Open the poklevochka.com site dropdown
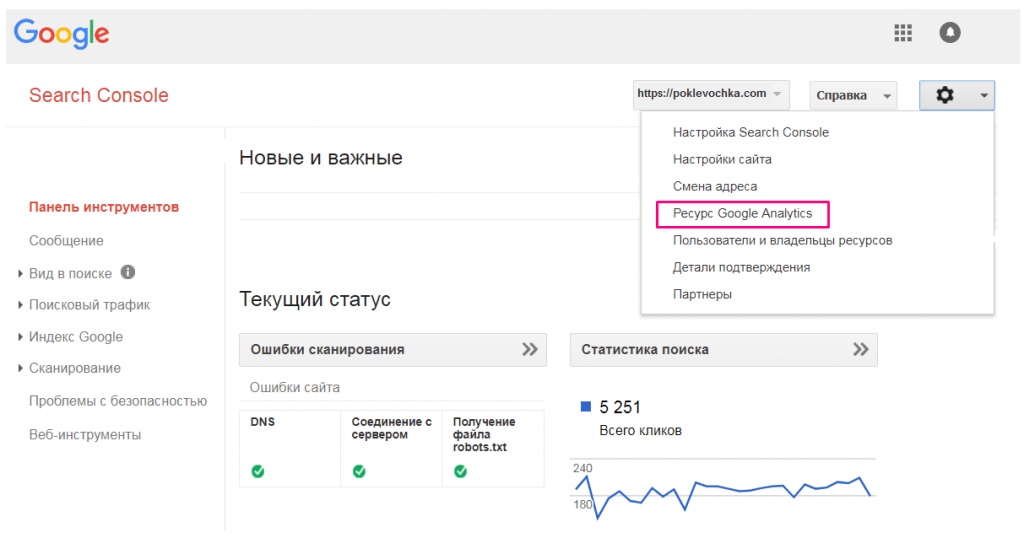 coord(711,95)
